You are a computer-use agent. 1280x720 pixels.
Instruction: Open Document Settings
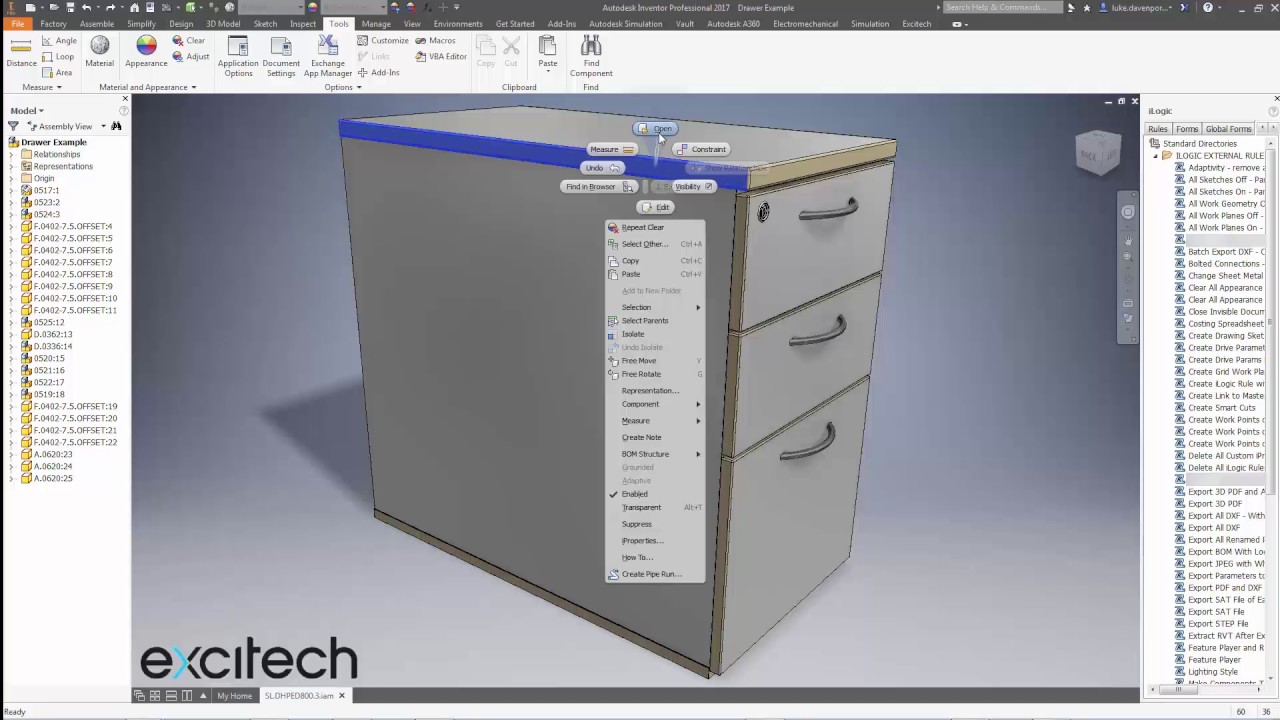point(281,56)
